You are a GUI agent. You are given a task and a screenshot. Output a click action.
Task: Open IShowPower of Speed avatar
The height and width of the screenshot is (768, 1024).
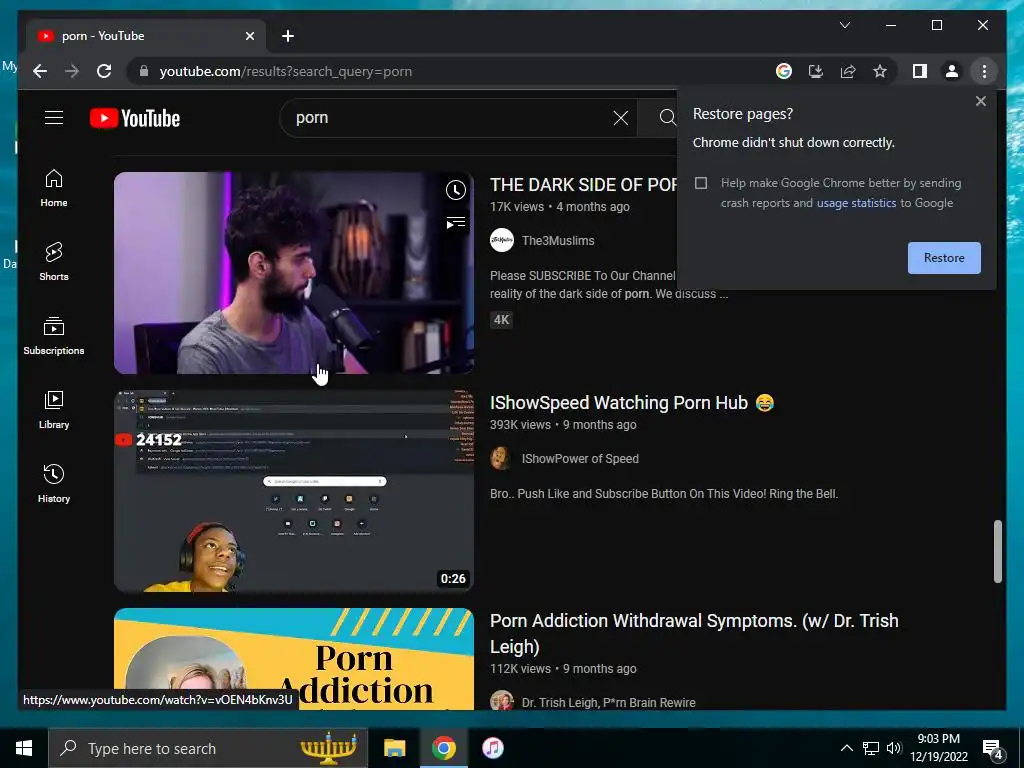point(502,458)
